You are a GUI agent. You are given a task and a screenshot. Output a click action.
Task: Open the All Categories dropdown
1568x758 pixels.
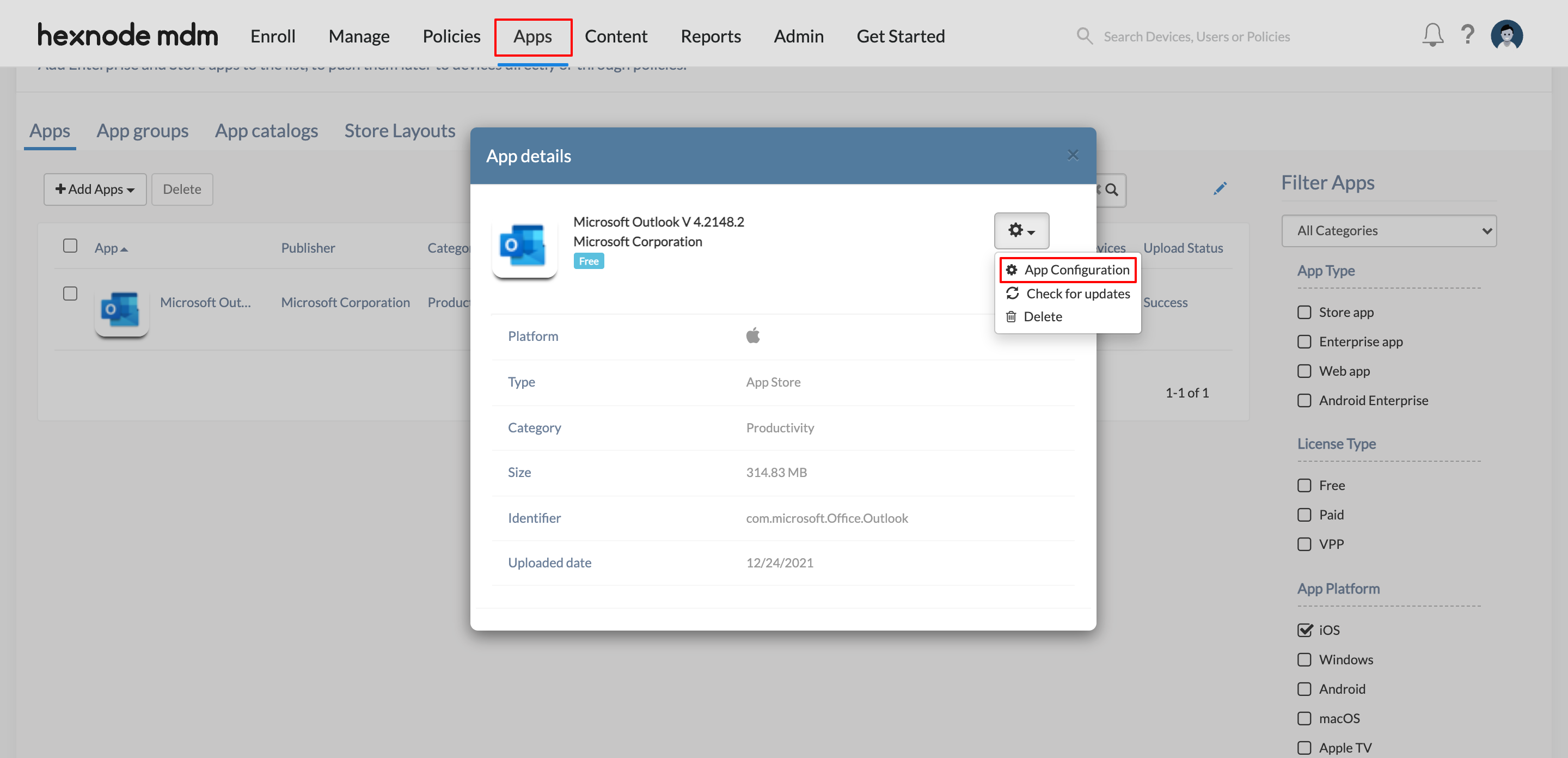(x=1388, y=231)
